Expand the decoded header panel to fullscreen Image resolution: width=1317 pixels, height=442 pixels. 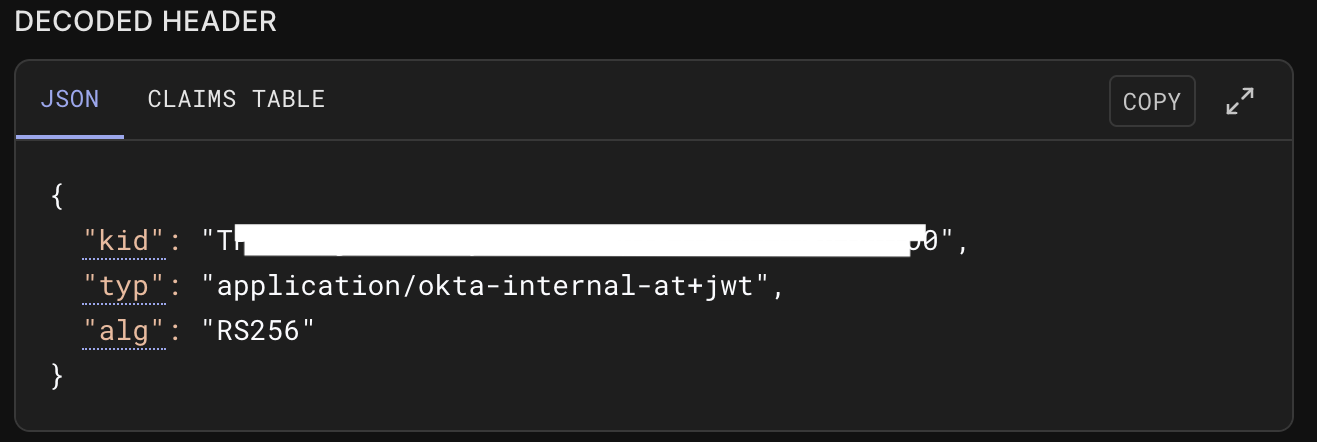tap(1240, 101)
